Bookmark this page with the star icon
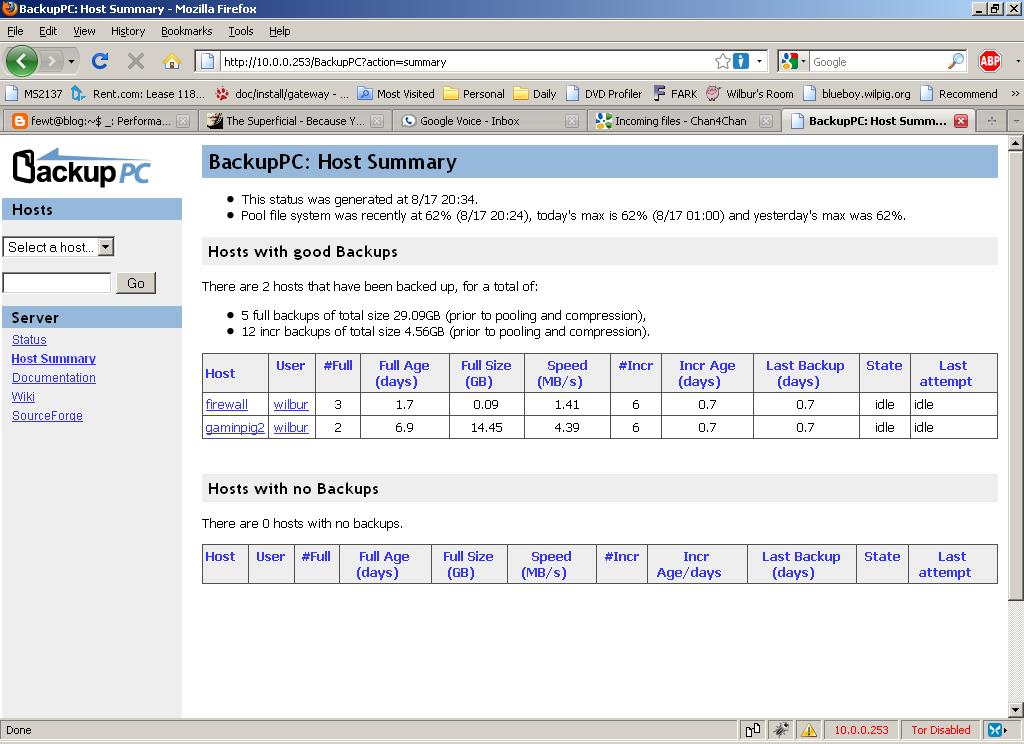 (x=722, y=61)
